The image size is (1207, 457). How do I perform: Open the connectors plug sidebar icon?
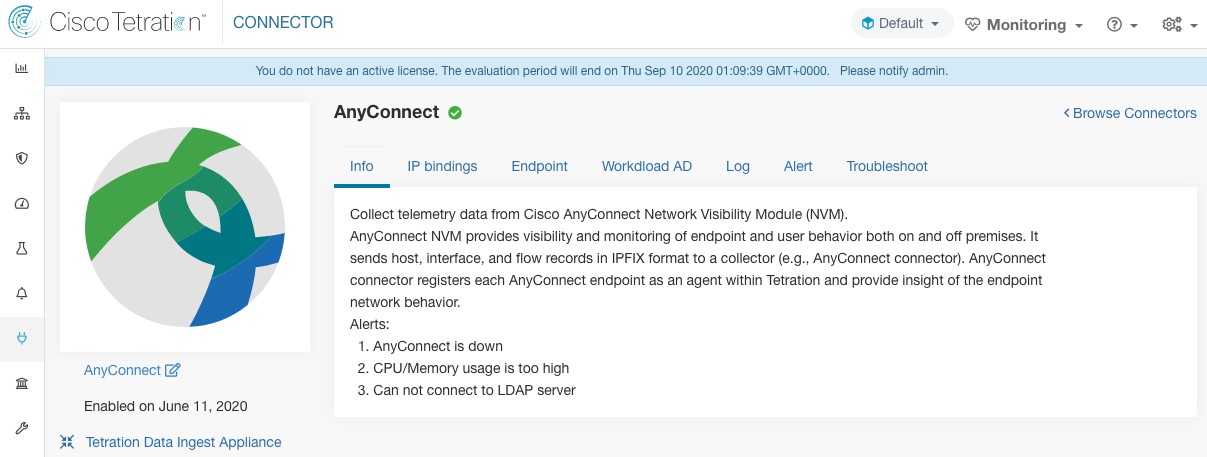(22, 339)
